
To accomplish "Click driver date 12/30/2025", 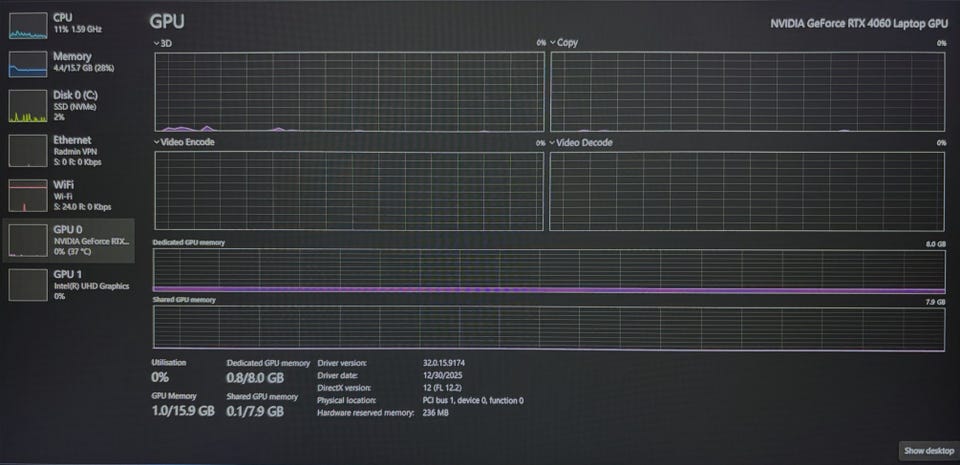I will point(443,375).
